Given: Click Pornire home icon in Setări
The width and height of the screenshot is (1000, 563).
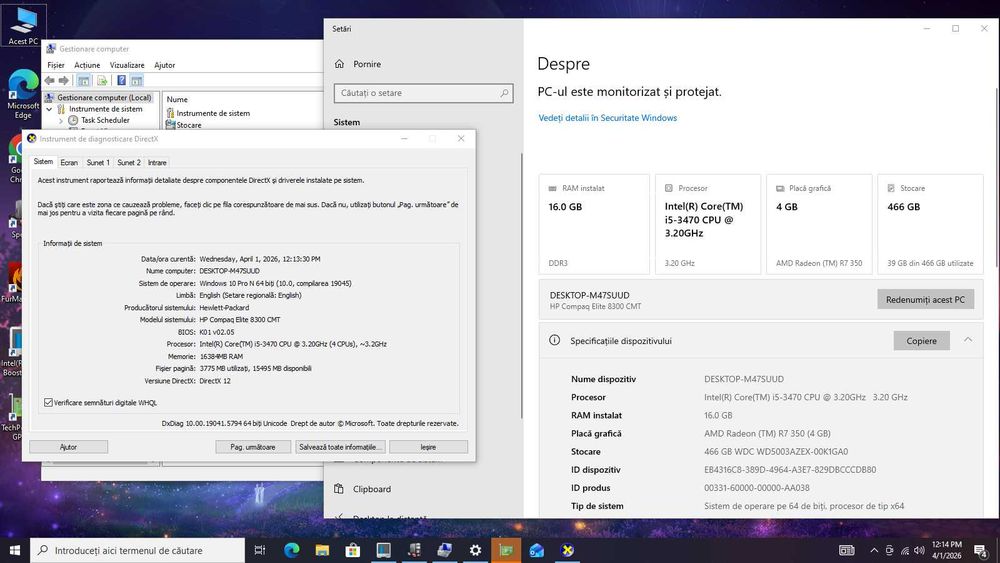Looking at the screenshot, I should point(339,64).
